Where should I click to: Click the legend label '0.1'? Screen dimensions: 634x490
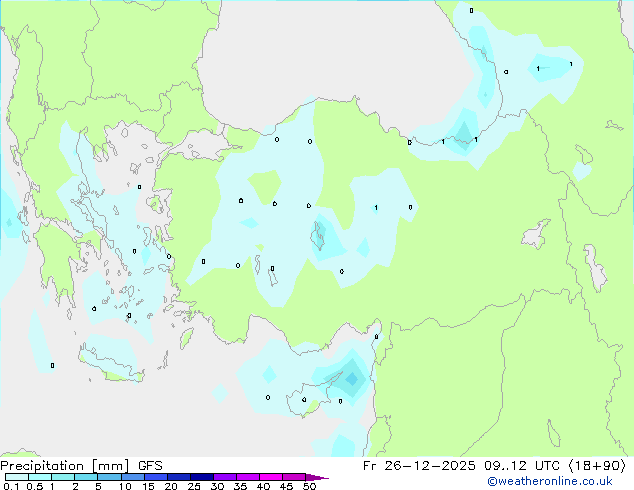point(11,486)
